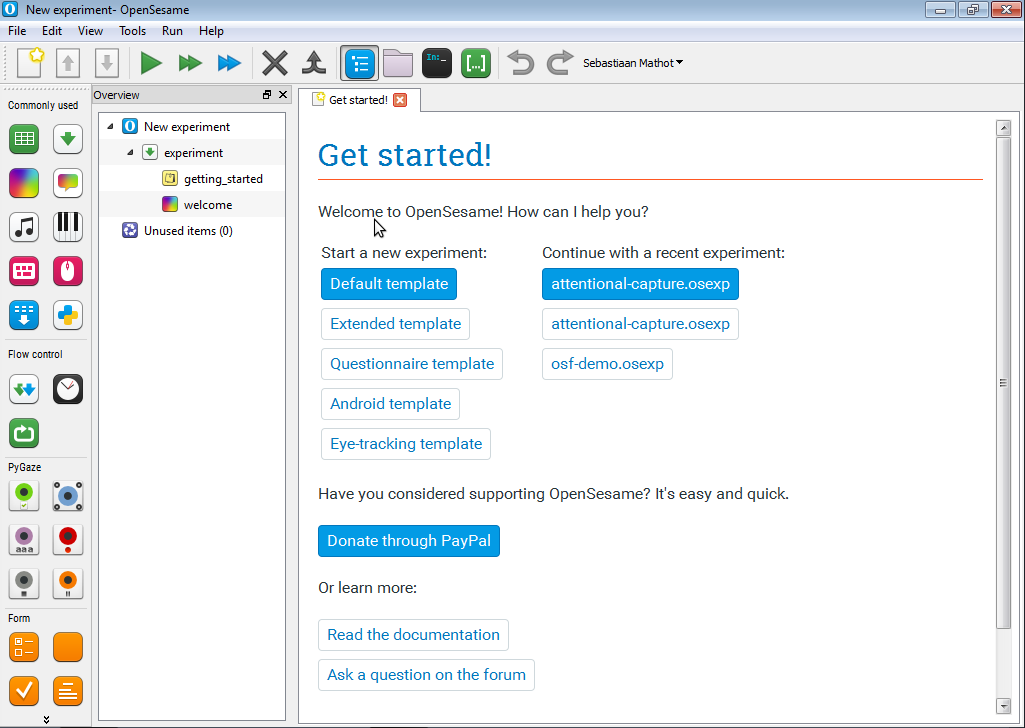This screenshot has height=728, width=1025.
Task: Open the Tools menu
Action: pos(132,31)
